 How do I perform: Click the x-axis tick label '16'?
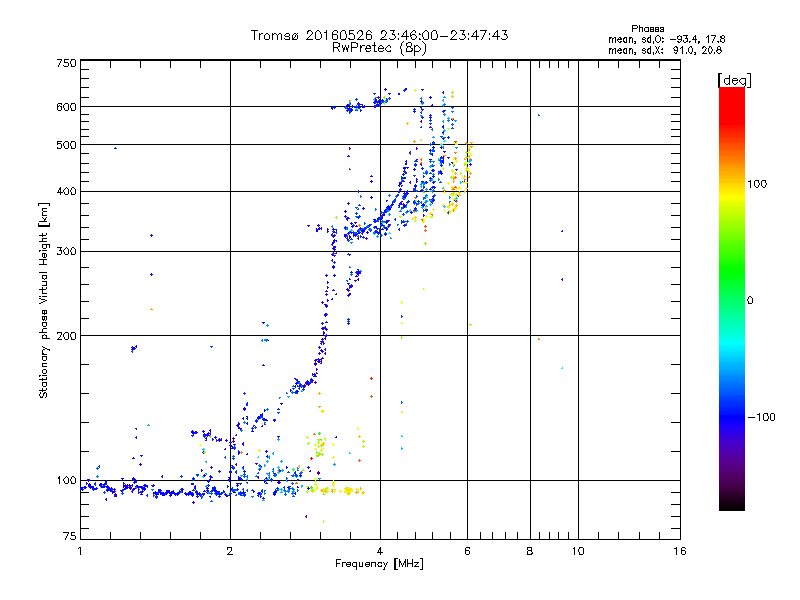(680, 551)
